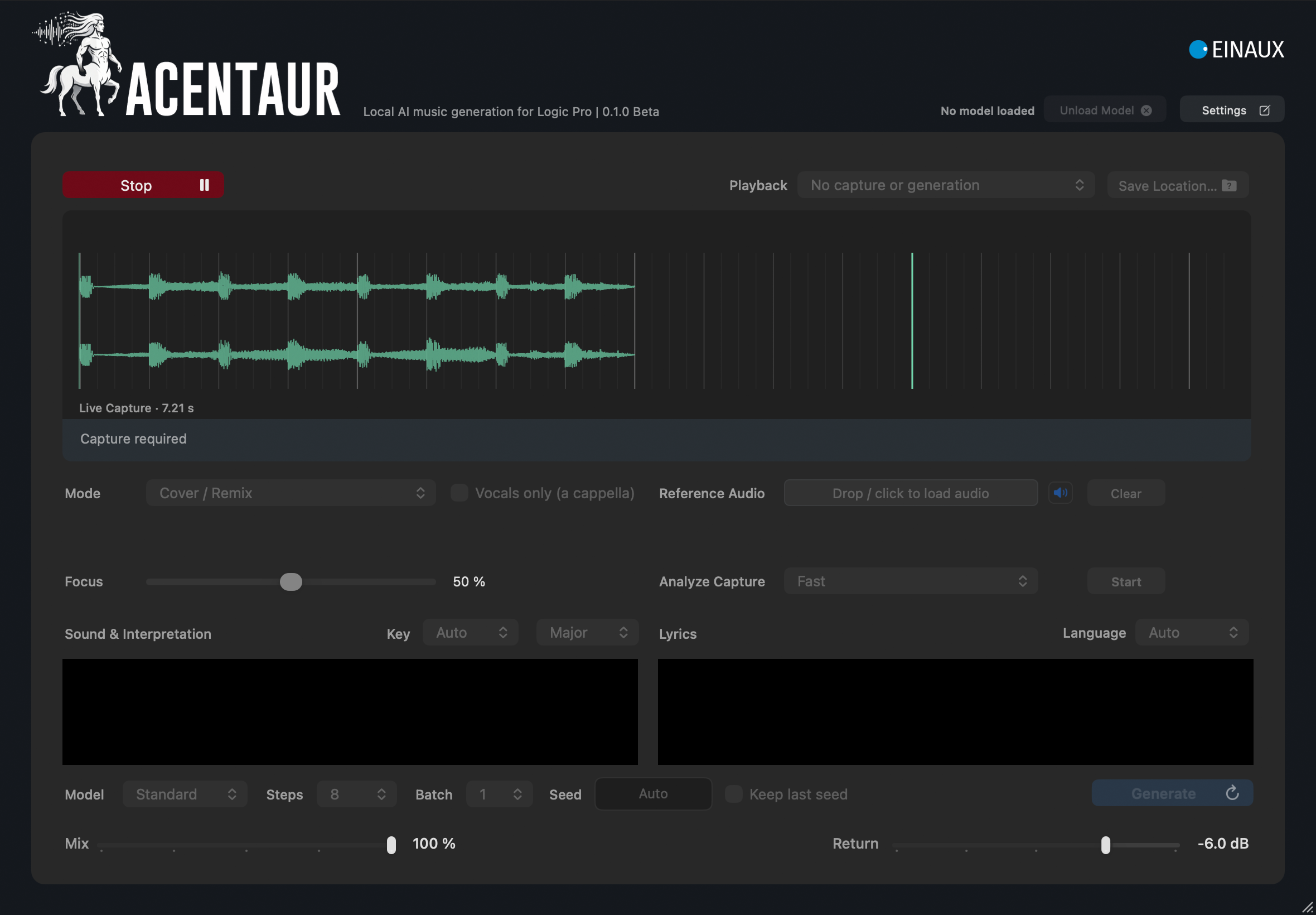1316x915 pixels.
Task: Open the Model dropdown showing Standard
Action: pos(185,794)
